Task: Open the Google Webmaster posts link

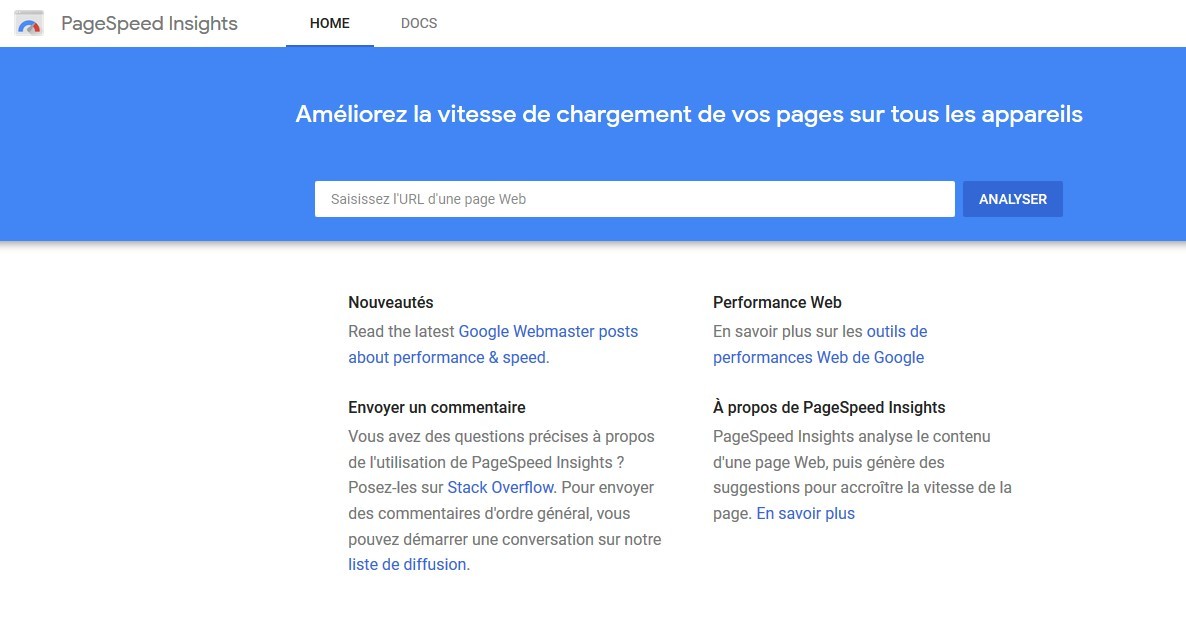Action: tap(547, 331)
